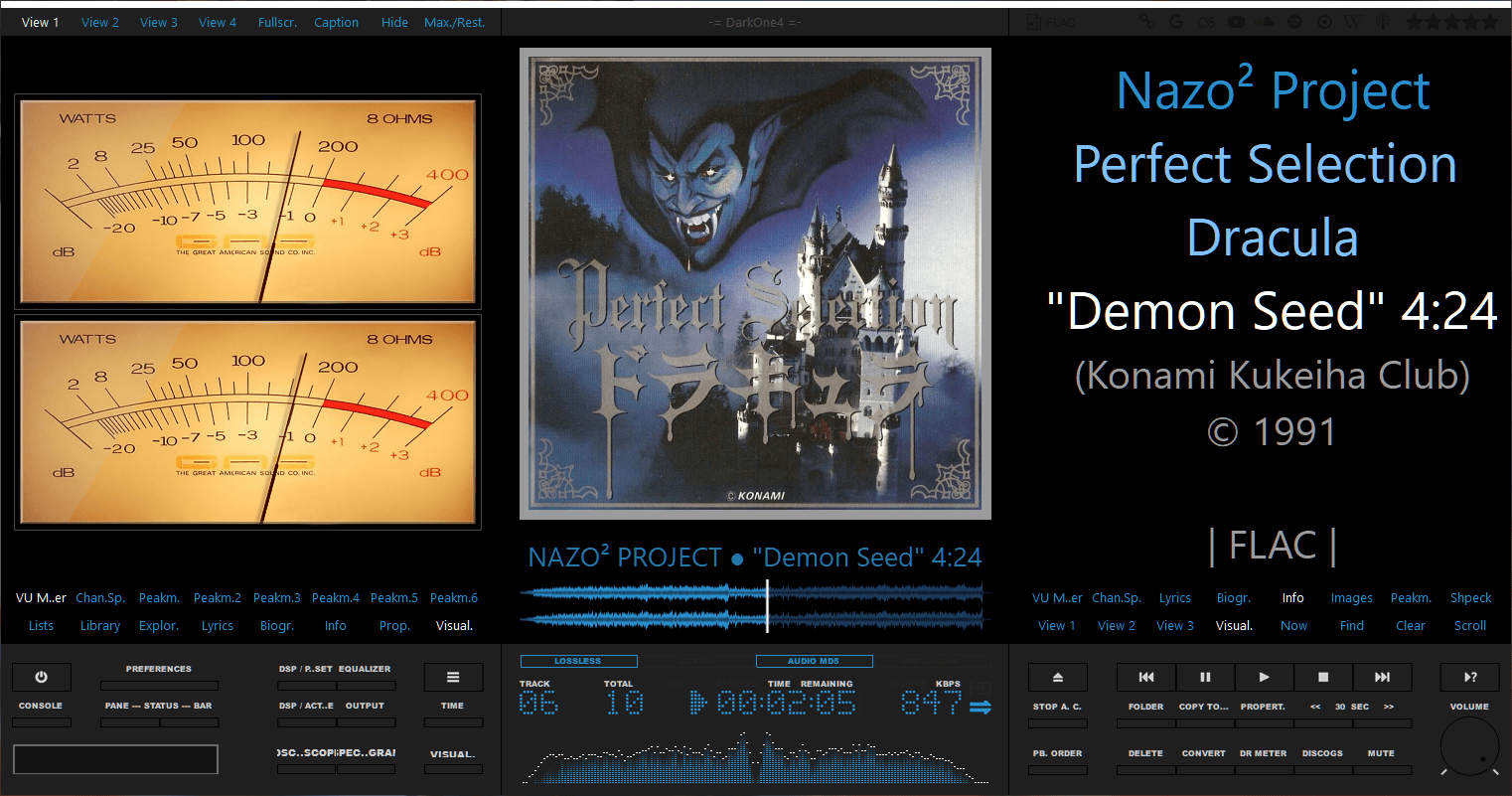Click the random play icon above VOLUME
Viewport: 1512px width, 796px height.
(1470, 677)
